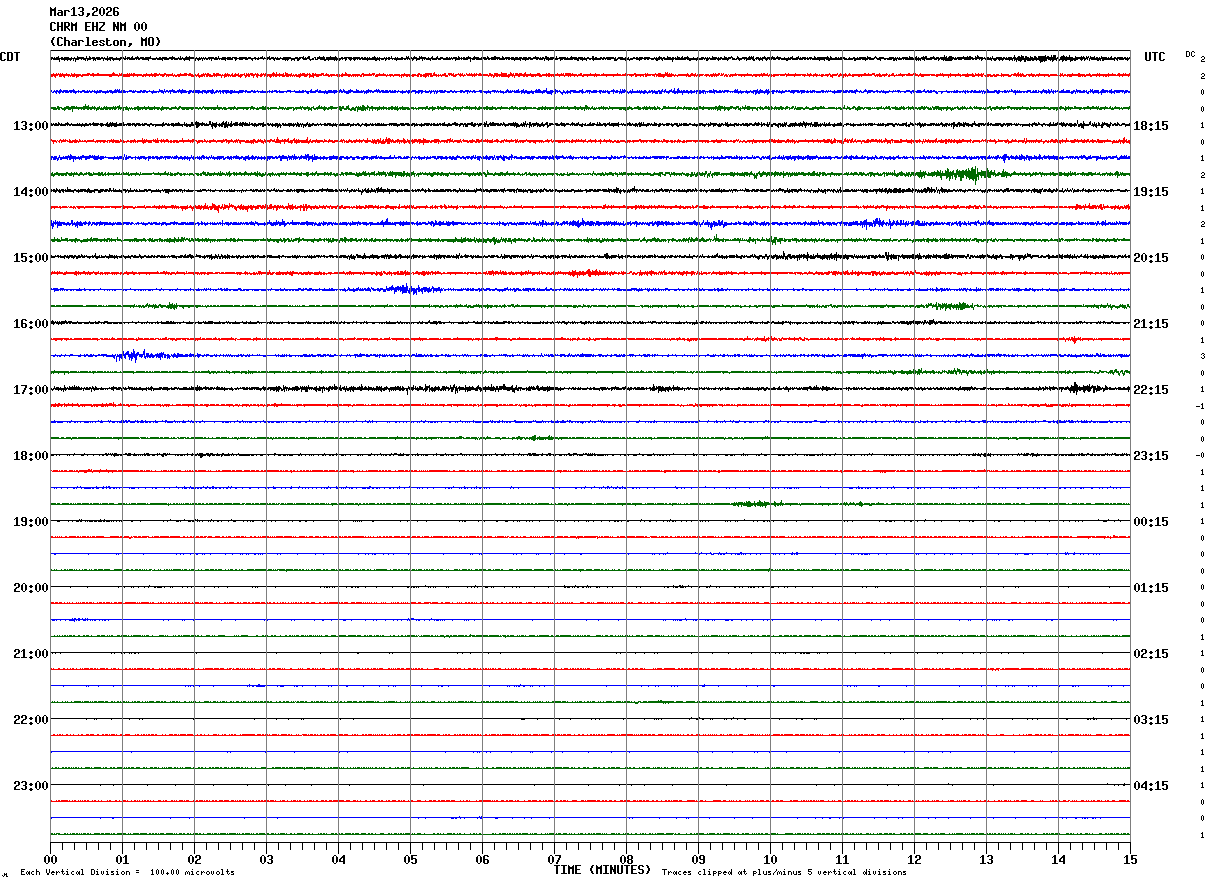The height and width of the screenshot is (886, 1210).
Task: Select minute 15 on bottom time axis
Action: (1130, 859)
